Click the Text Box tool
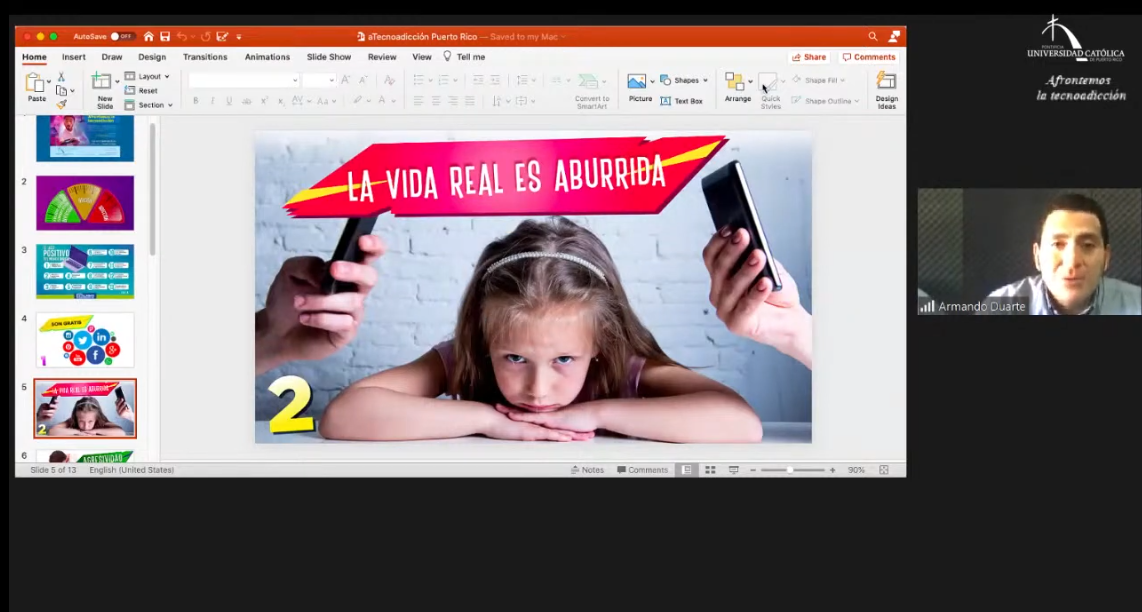Image resolution: width=1142 pixels, height=612 pixels. 682,101
